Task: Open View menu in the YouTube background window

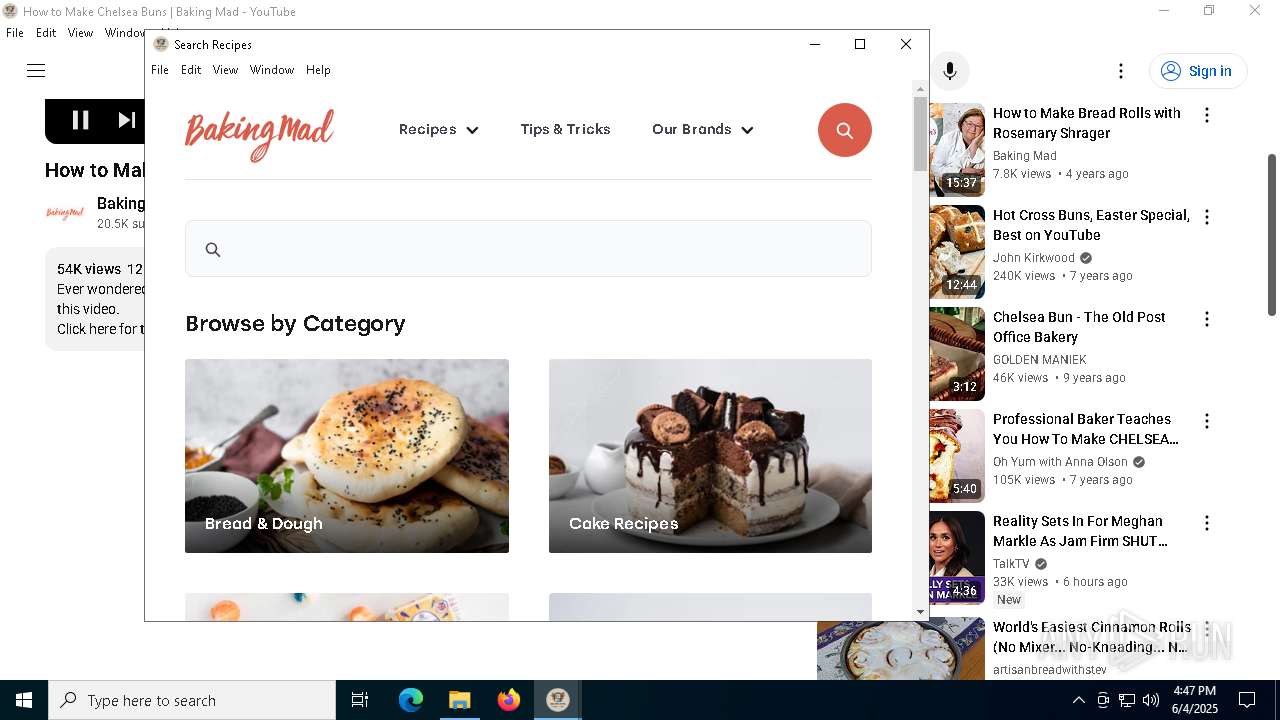Action: tap(80, 33)
